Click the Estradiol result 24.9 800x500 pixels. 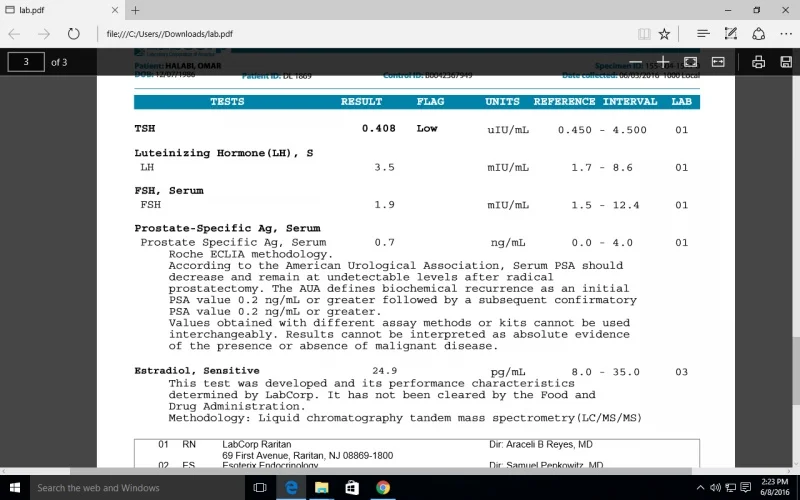point(384,371)
